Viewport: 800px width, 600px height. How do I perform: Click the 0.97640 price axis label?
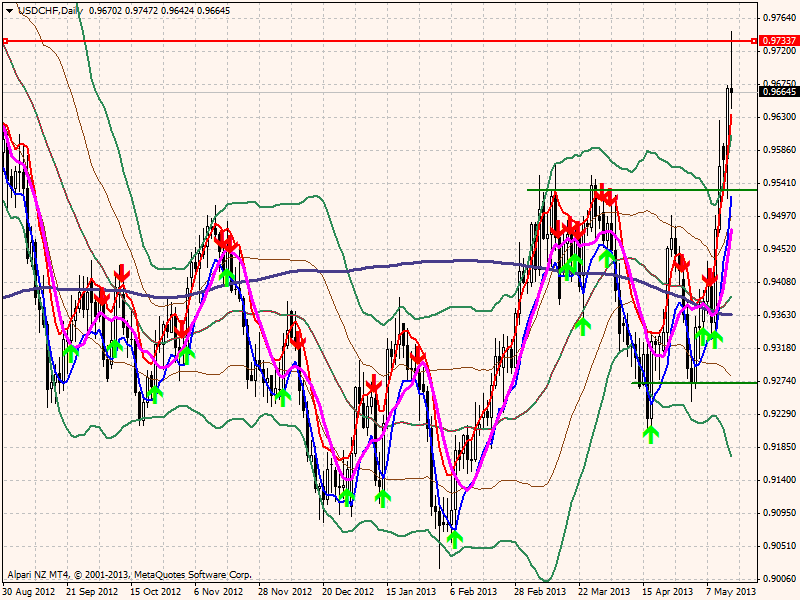point(779,18)
